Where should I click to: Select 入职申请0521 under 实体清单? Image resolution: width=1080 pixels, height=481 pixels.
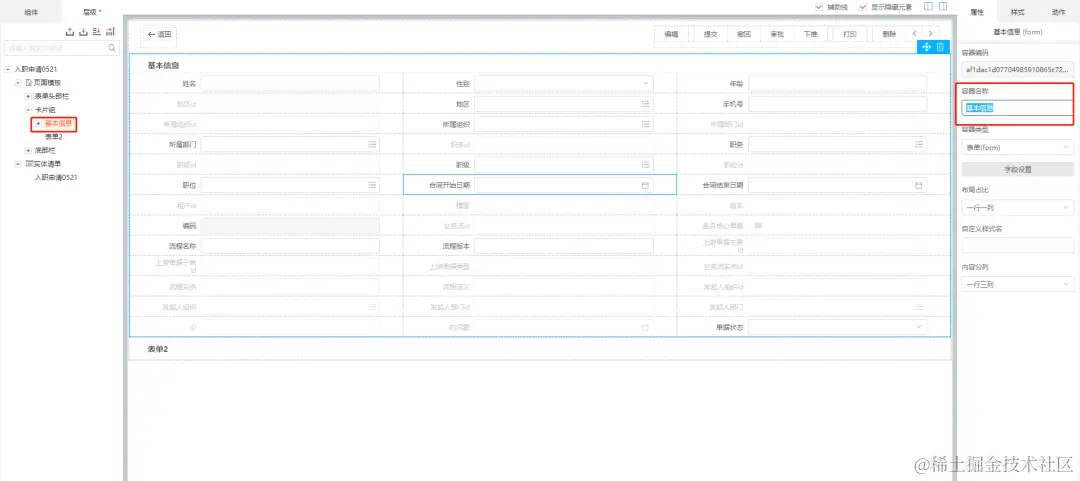[56, 177]
